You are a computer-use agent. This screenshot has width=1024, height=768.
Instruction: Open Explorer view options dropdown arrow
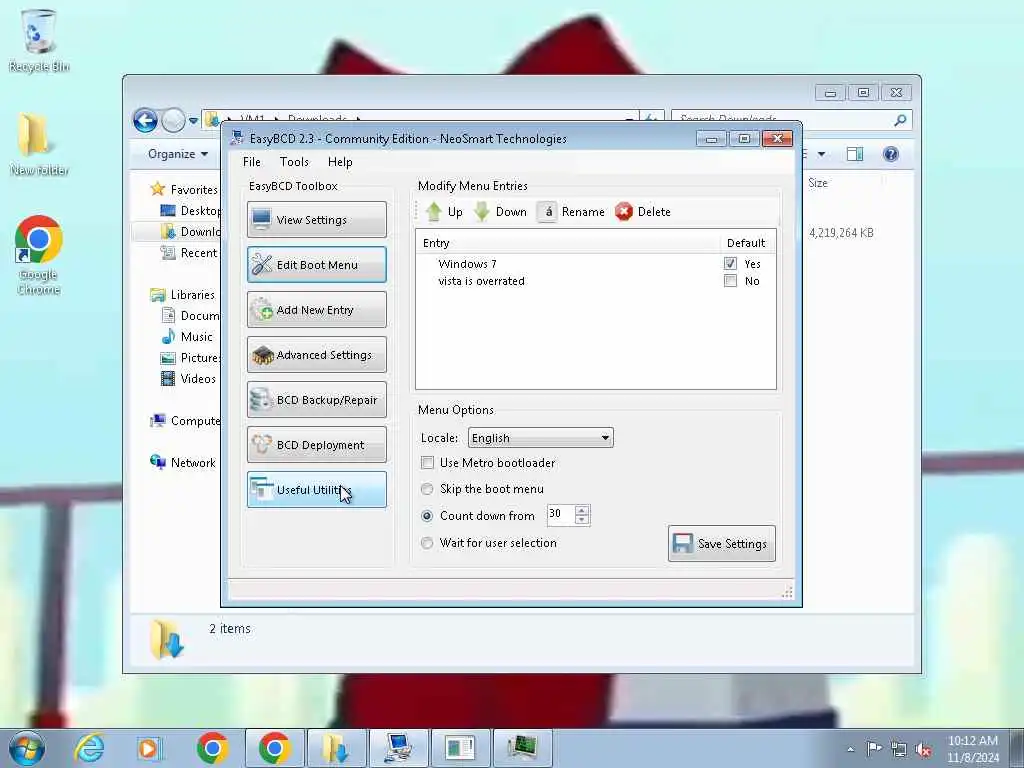[822, 154]
